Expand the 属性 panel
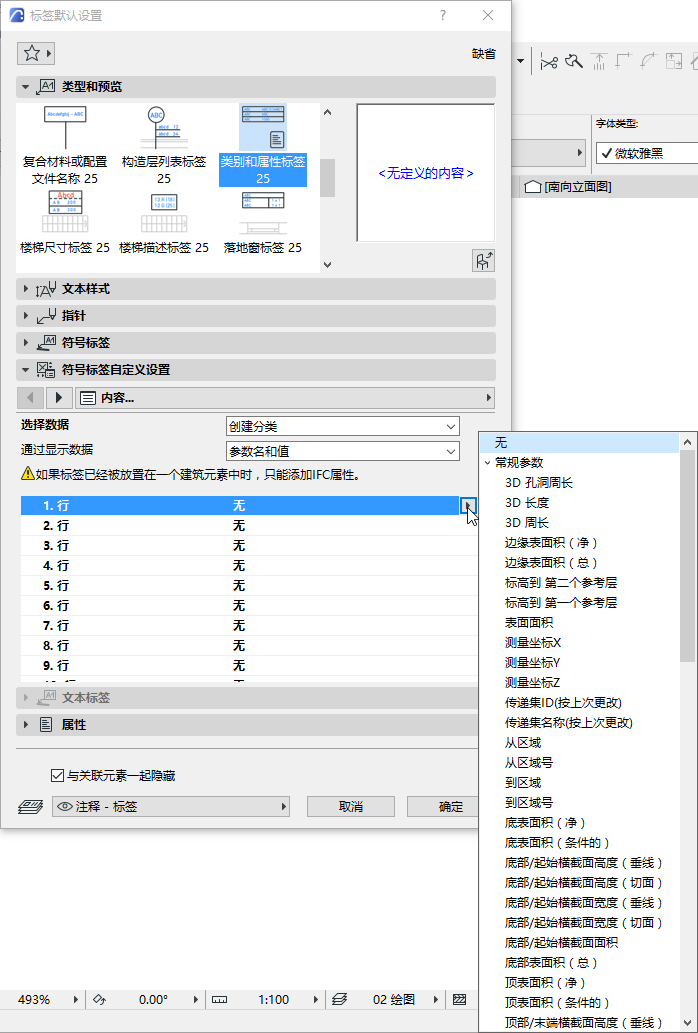 point(26,725)
